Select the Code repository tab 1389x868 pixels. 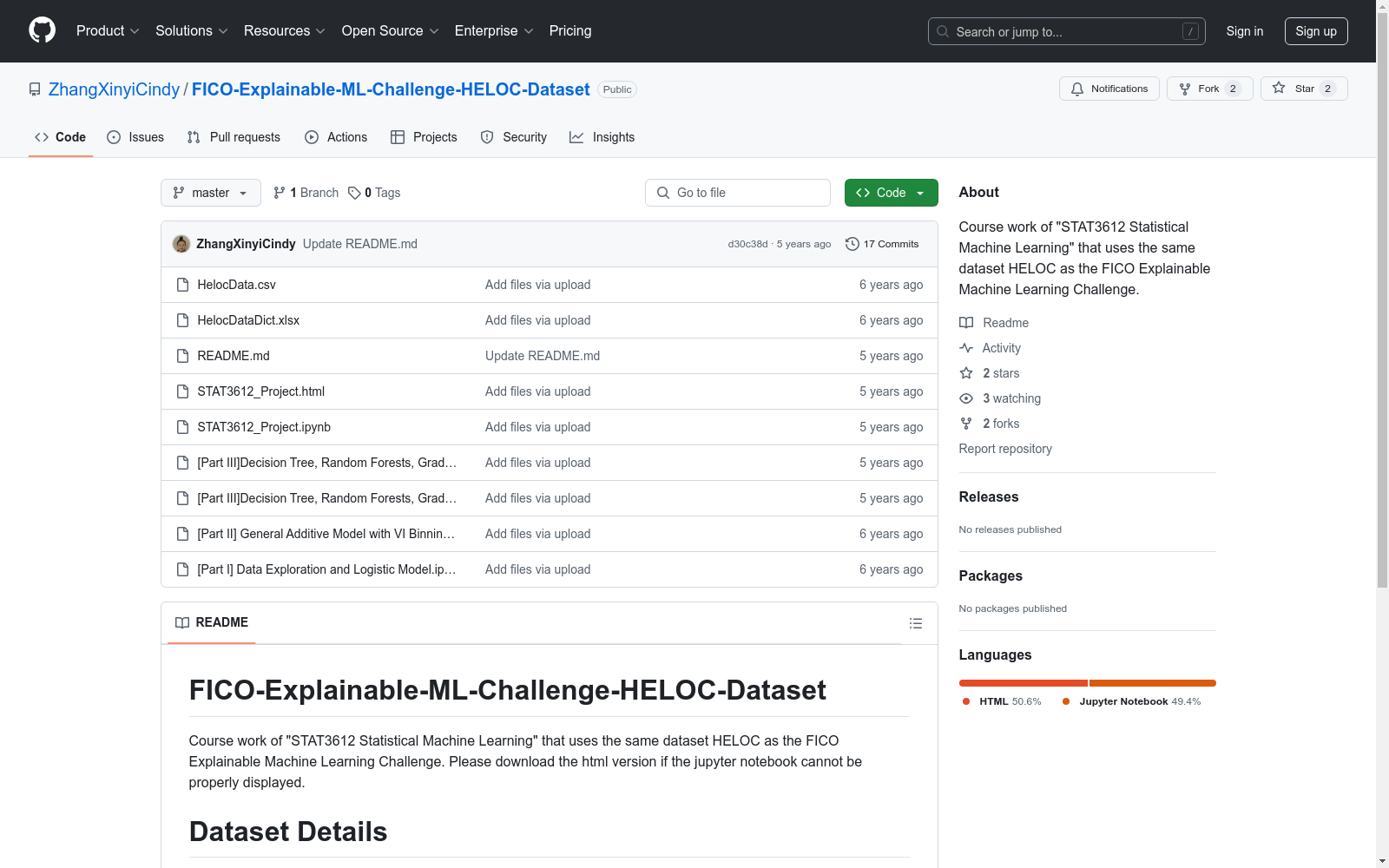click(x=60, y=137)
